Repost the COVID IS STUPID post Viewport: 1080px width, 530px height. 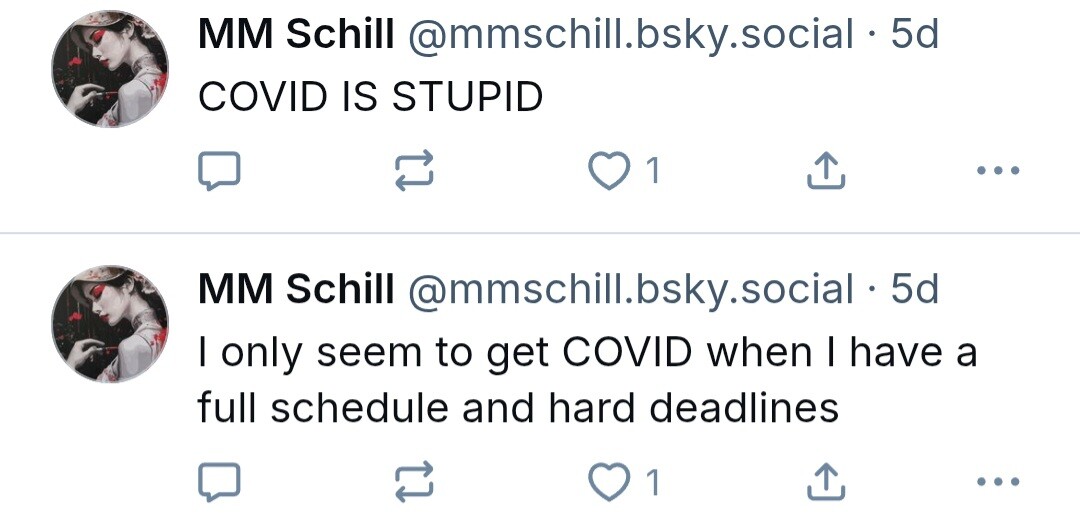(414, 170)
